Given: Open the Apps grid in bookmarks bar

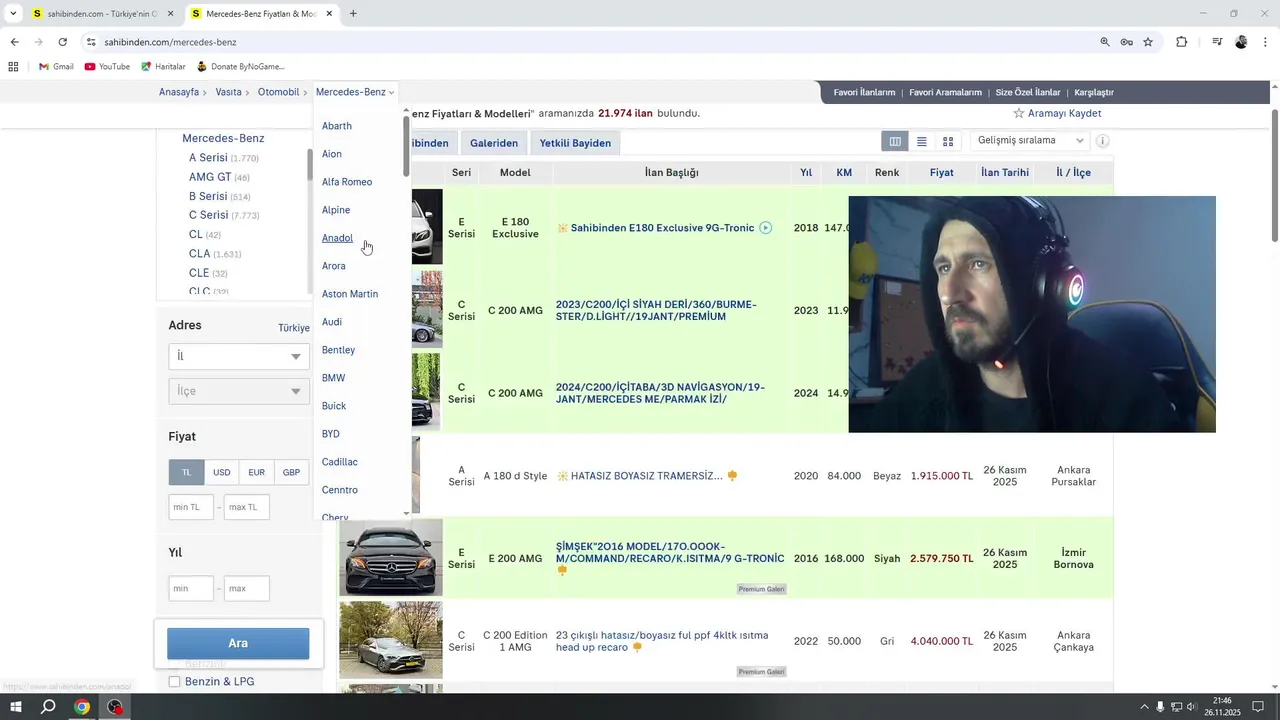Looking at the screenshot, I should pyautogui.click(x=13, y=67).
